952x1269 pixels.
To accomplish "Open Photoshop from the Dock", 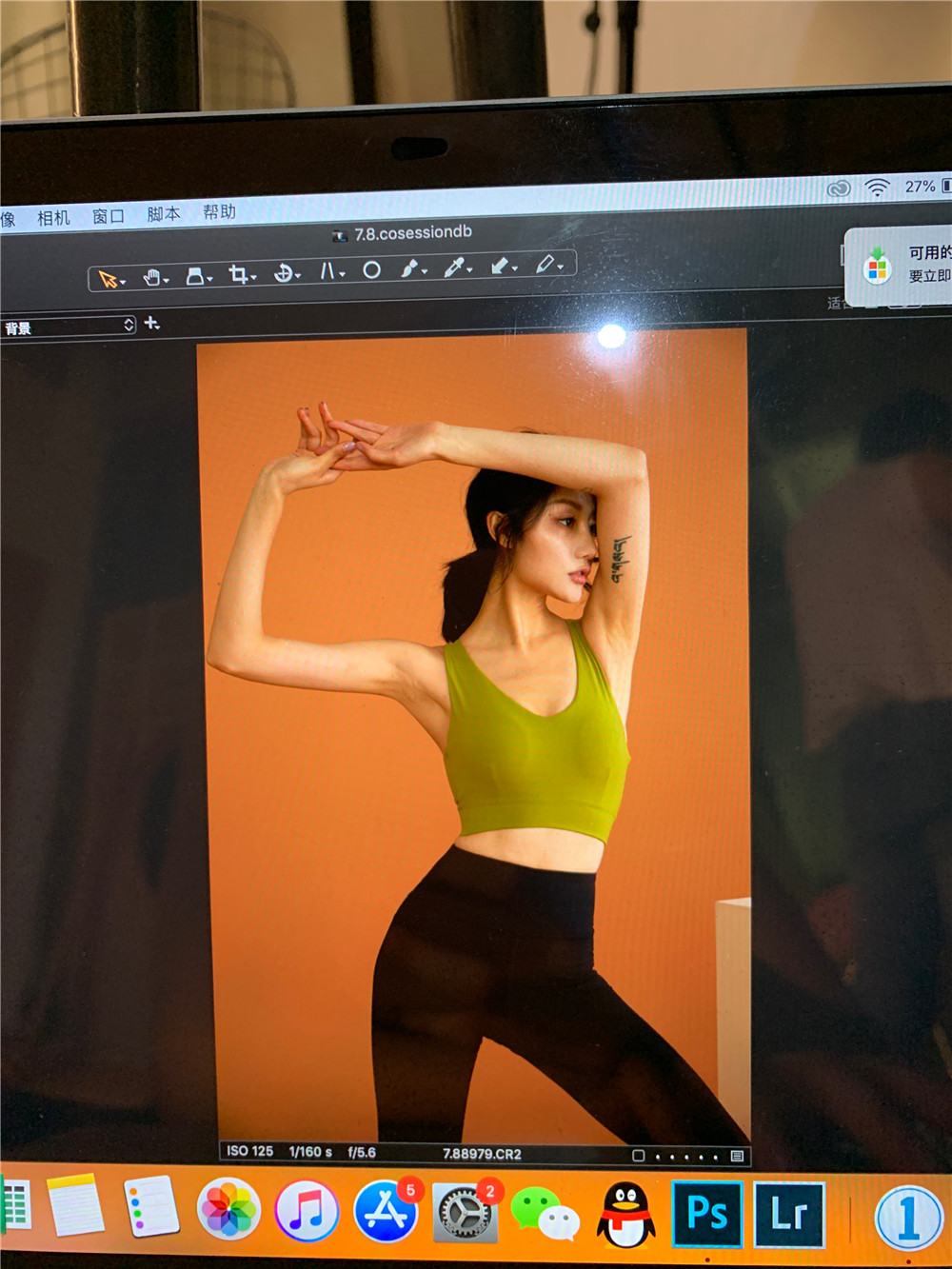I will tap(707, 1214).
